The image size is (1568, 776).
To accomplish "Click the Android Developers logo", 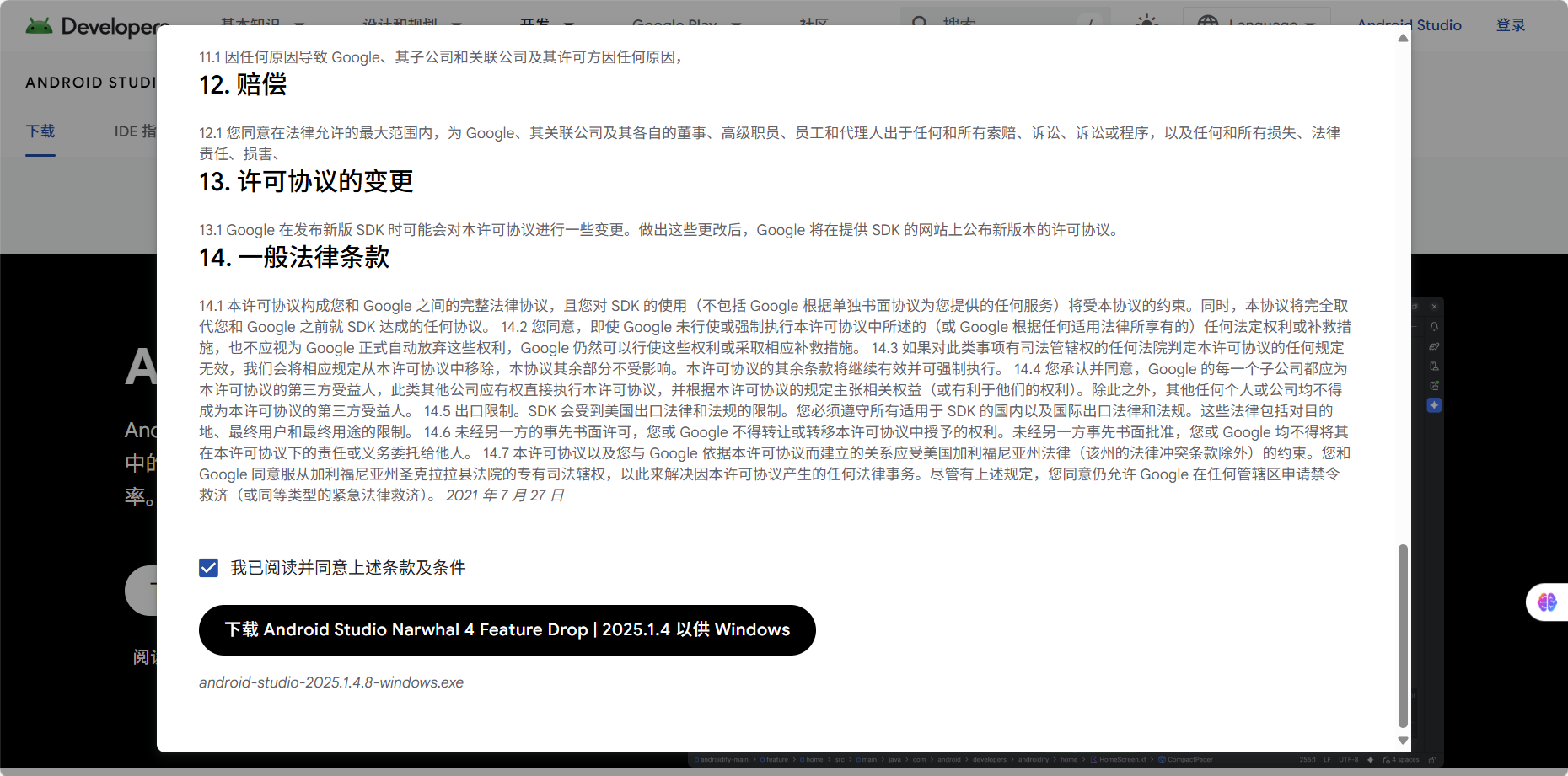I will tap(97, 26).
